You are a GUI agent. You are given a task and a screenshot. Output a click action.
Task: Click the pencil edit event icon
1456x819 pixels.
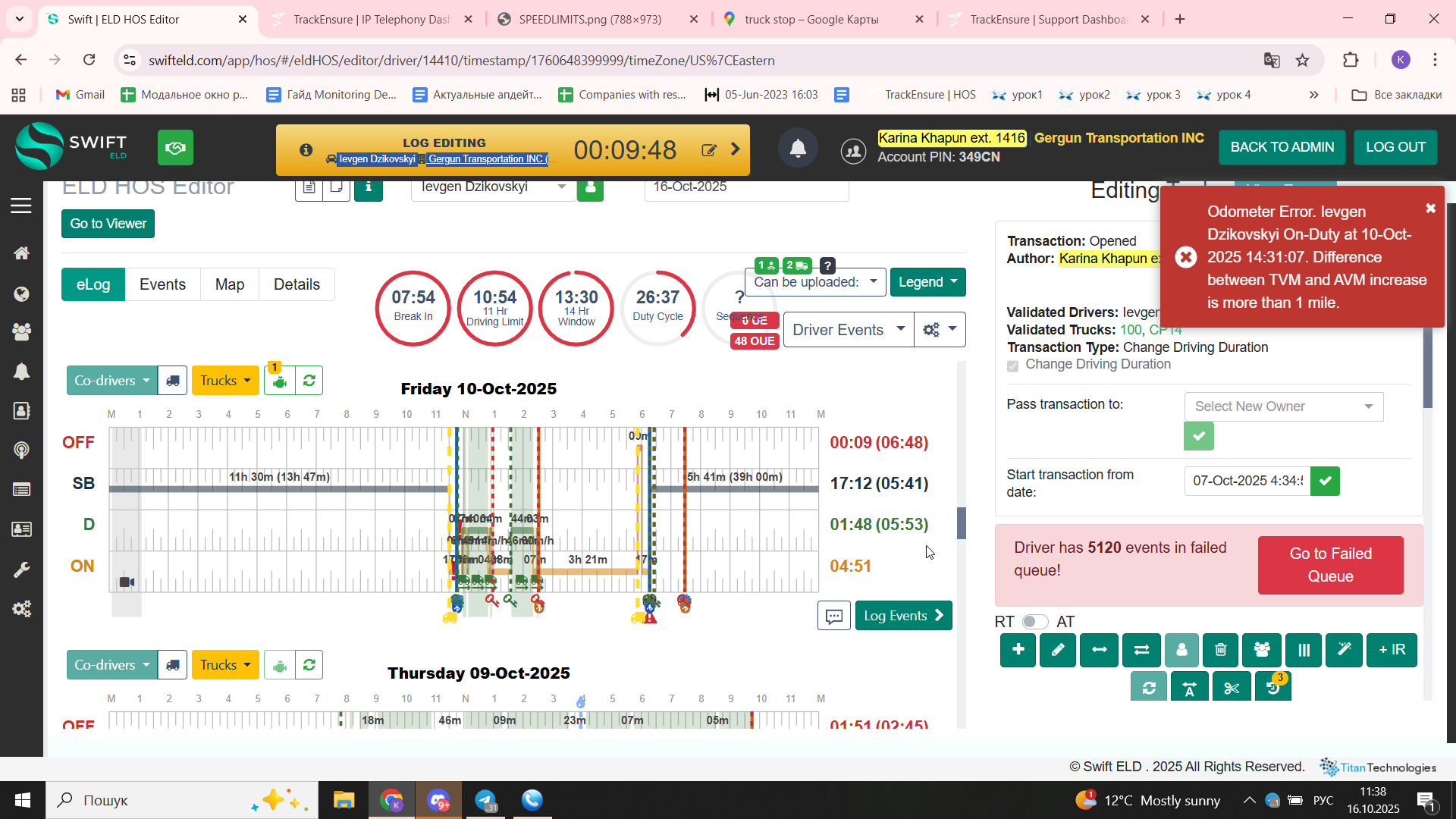(x=1058, y=650)
